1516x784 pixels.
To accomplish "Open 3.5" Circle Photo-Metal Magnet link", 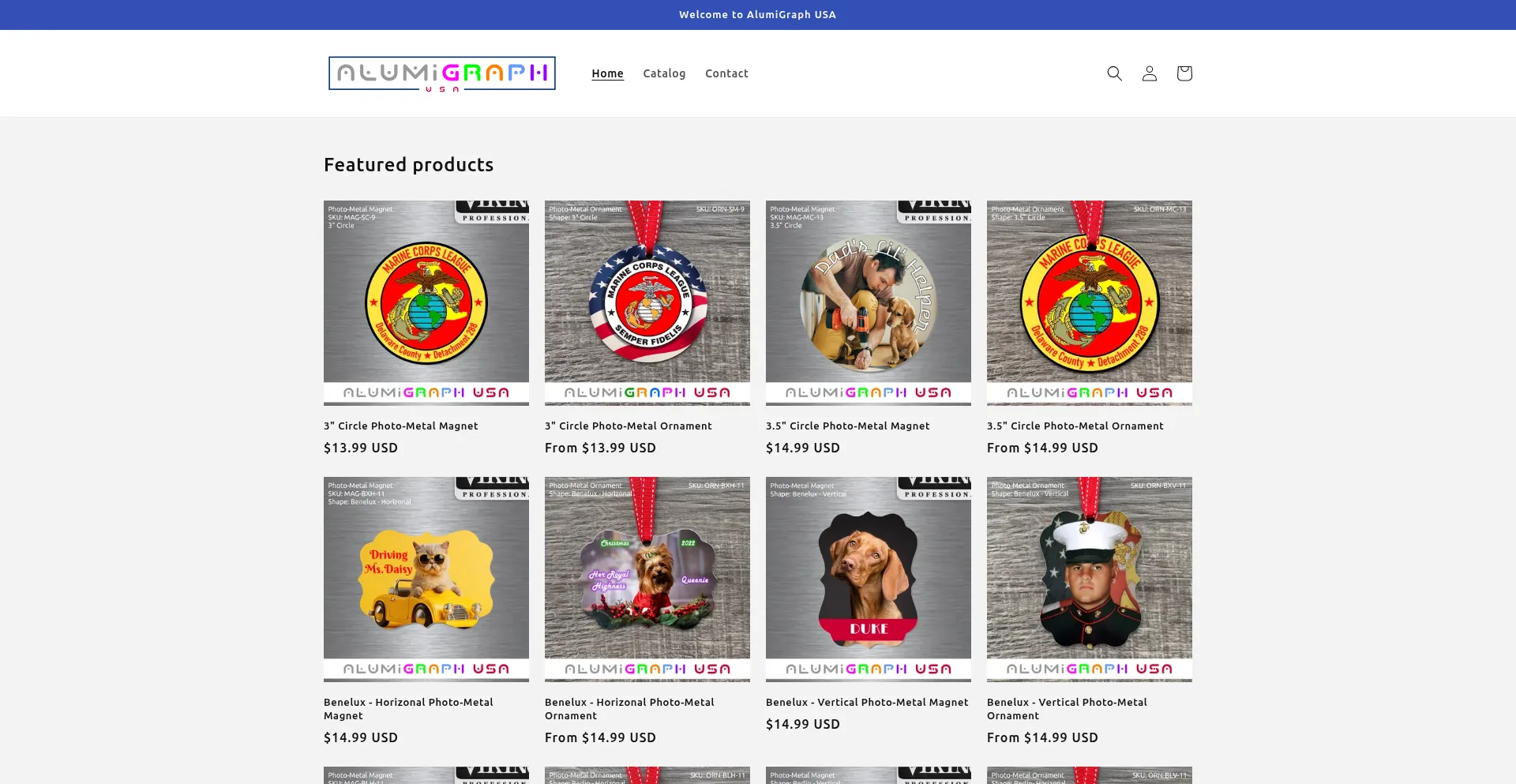I will pos(847,426).
